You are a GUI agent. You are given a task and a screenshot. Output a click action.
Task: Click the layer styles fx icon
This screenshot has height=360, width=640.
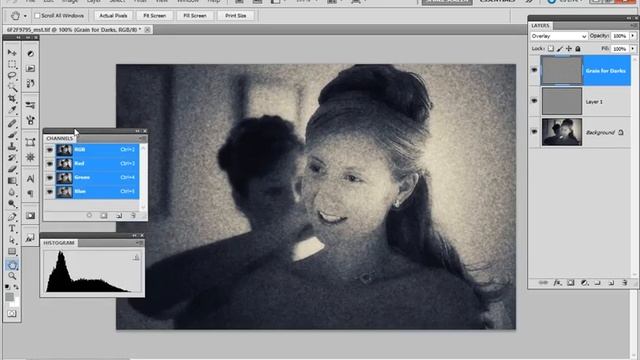click(x=557, y=282)
